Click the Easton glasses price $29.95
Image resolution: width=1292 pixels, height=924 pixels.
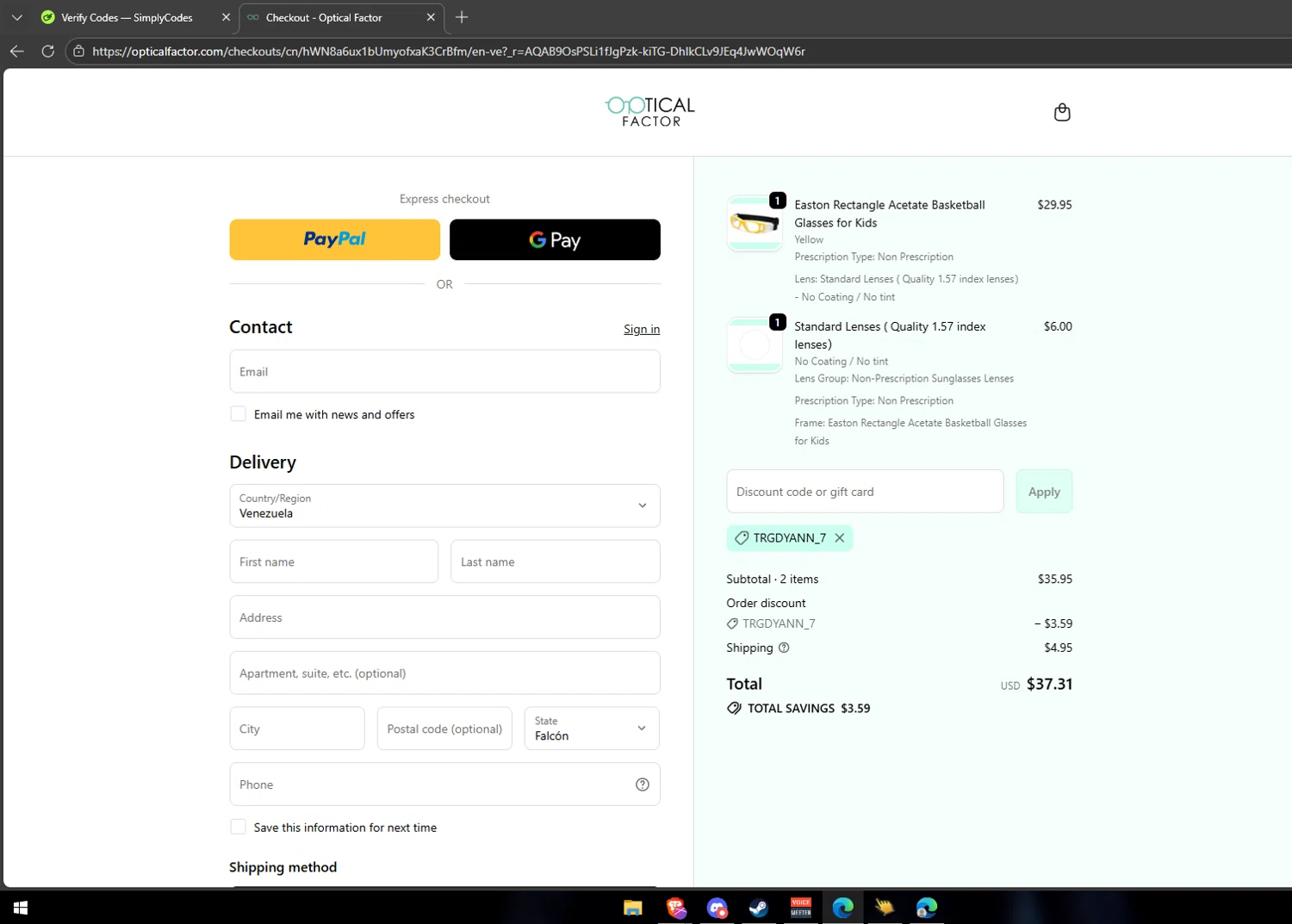[1054, 205]
